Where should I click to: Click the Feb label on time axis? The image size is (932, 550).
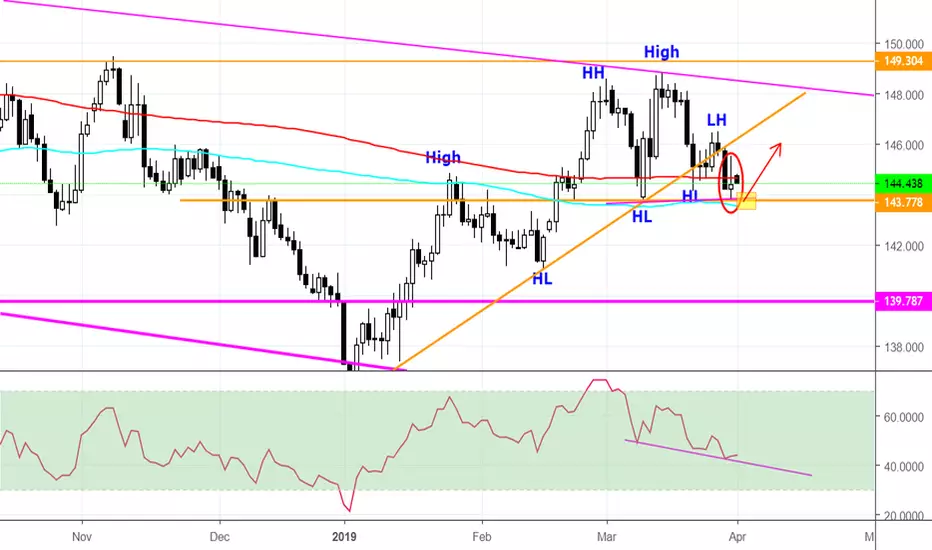481,537
